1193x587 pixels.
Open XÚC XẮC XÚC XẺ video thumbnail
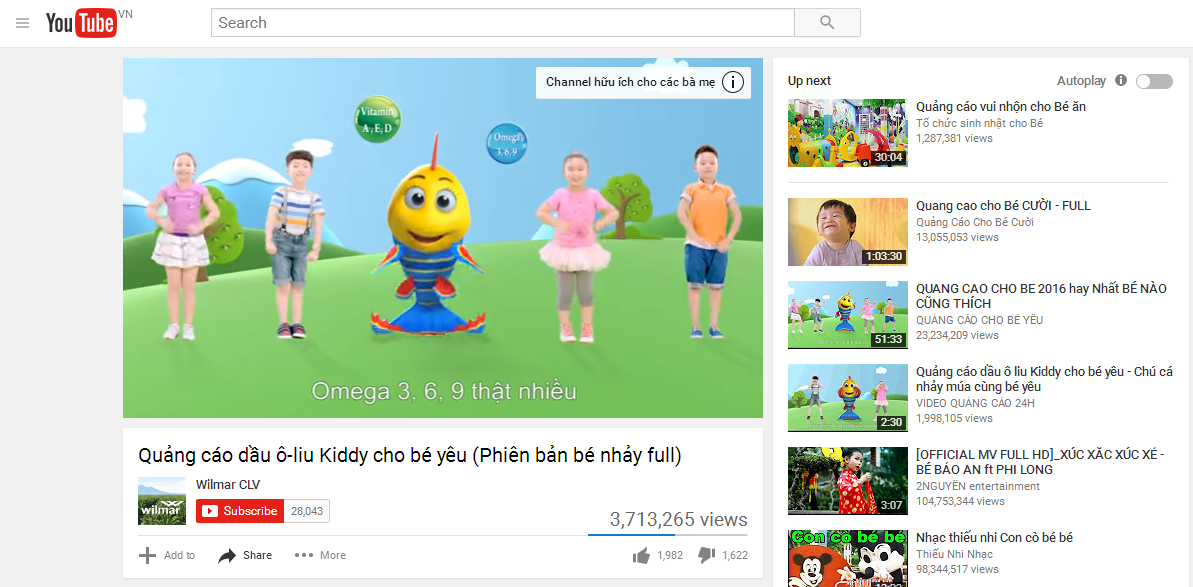point(848,481)
